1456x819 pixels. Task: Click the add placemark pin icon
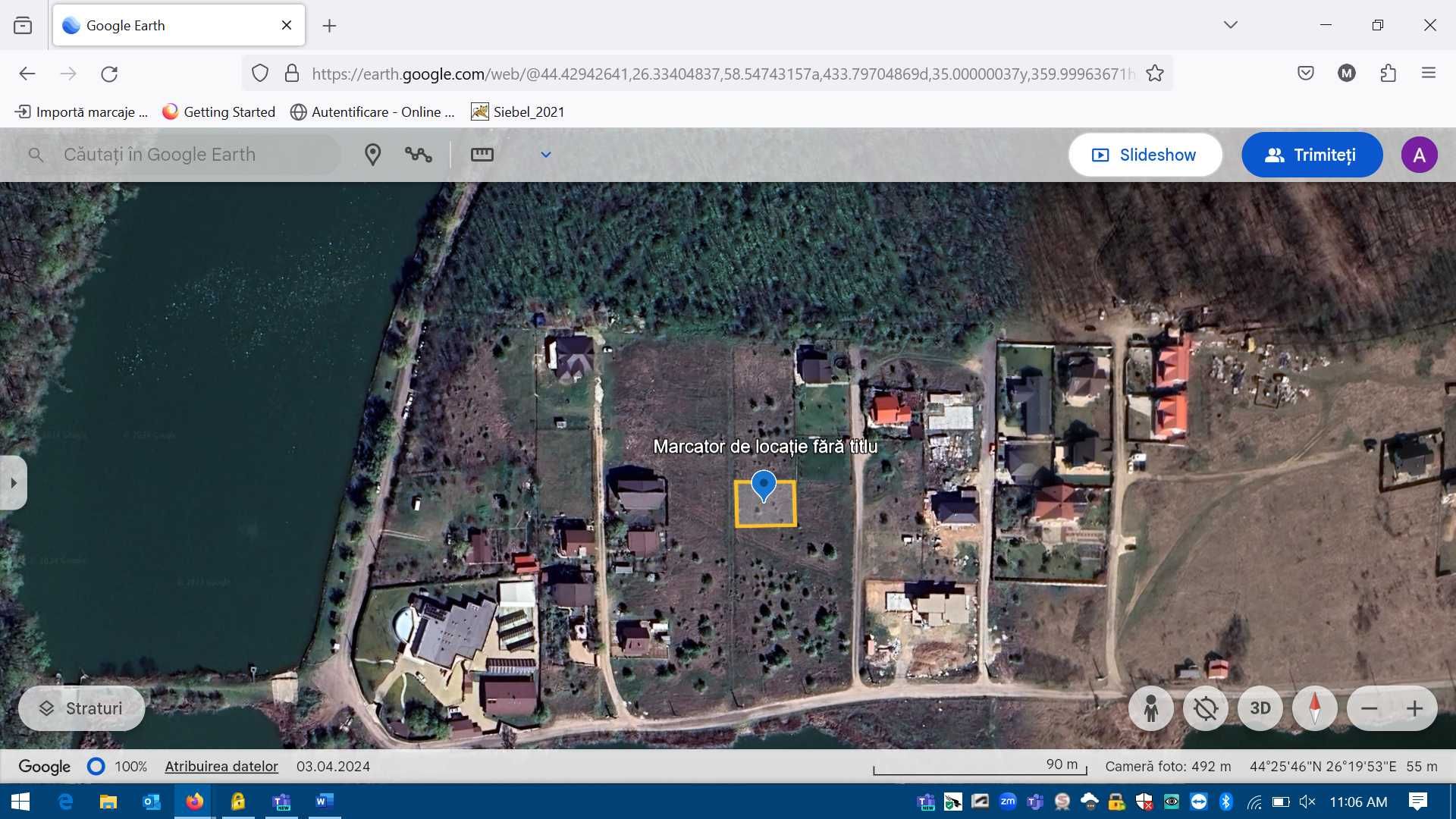372,155
